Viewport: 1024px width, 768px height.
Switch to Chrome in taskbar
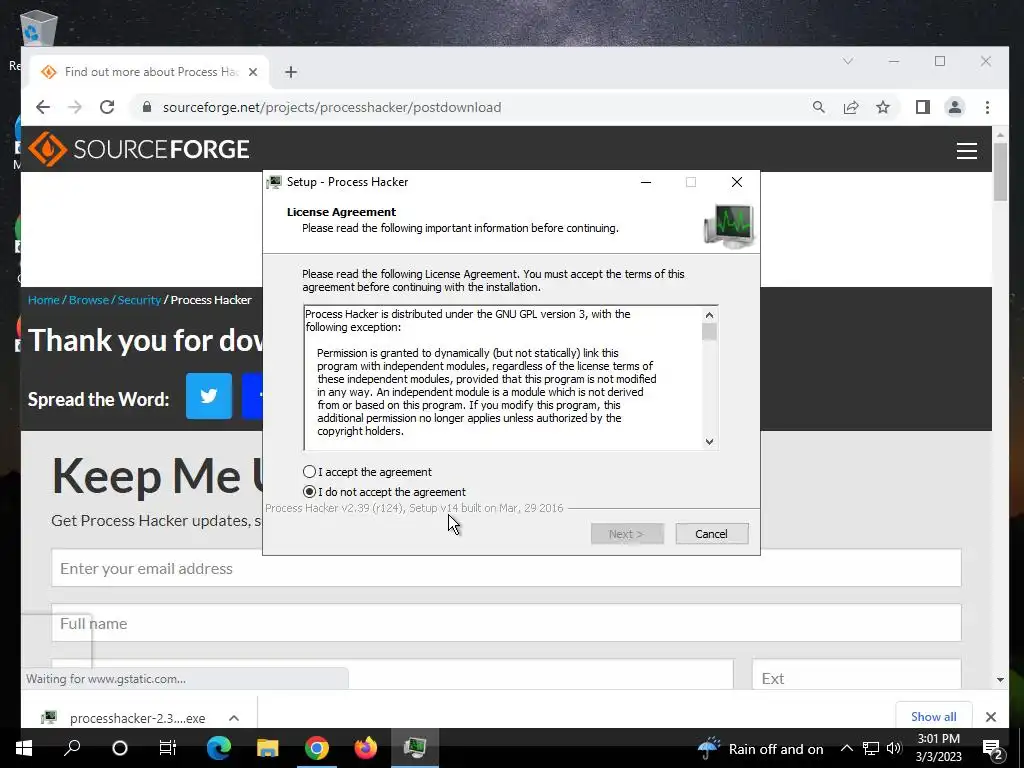317,748
